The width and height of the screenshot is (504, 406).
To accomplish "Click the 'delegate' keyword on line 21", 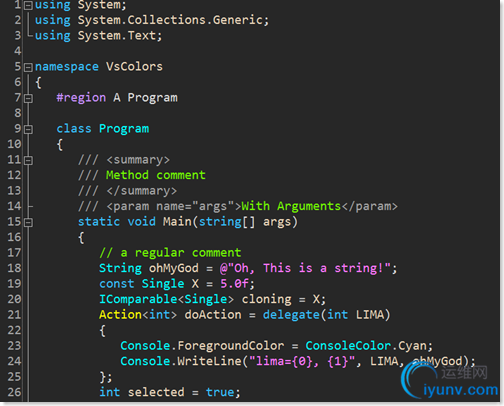I will point(291,315).
